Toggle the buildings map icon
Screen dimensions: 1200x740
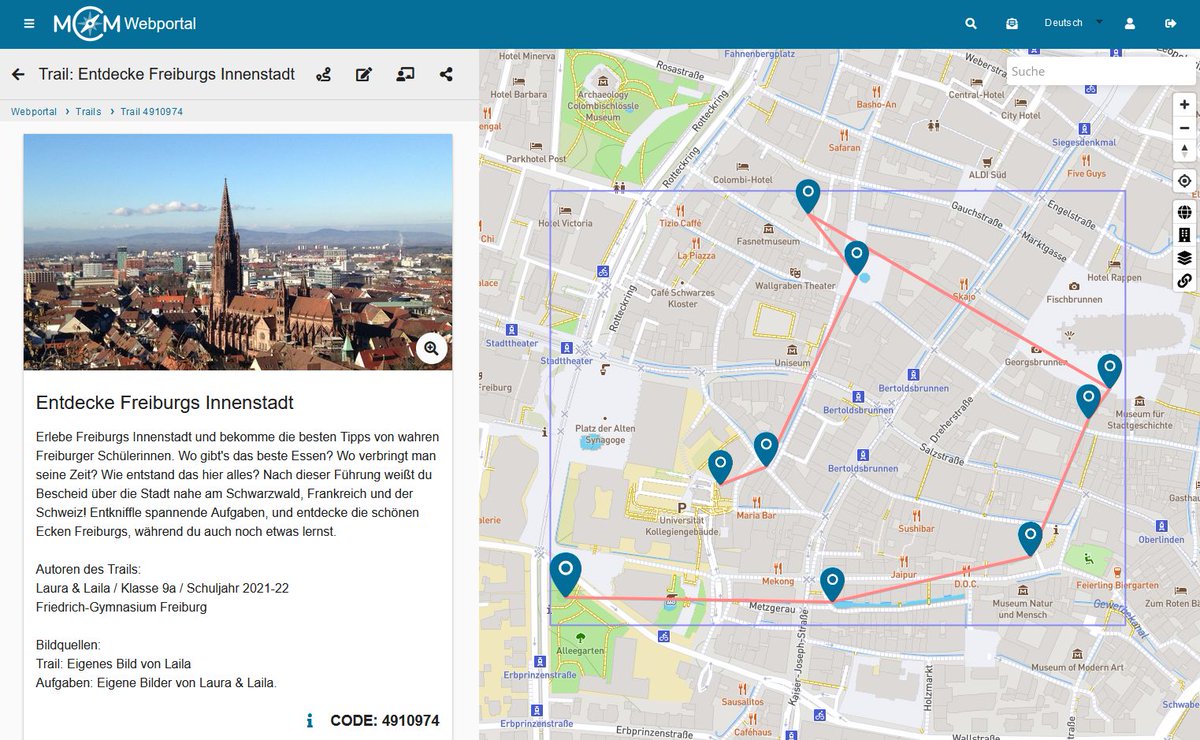1184,235
